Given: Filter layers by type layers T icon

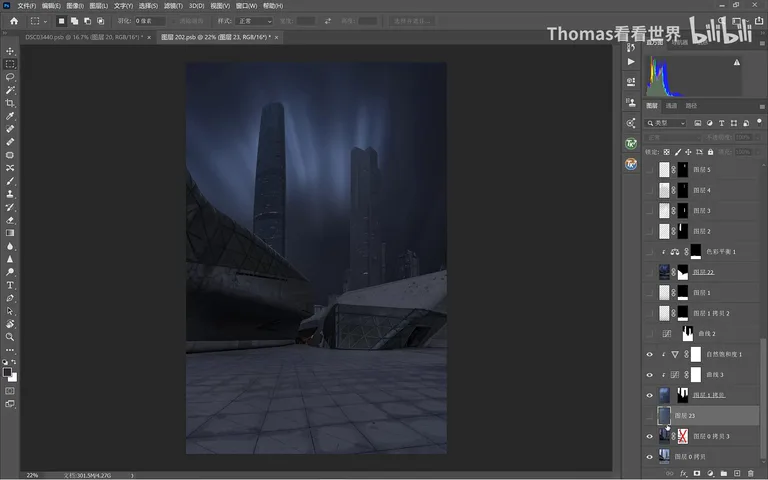Looking at the screenshot, I should 721,123.
